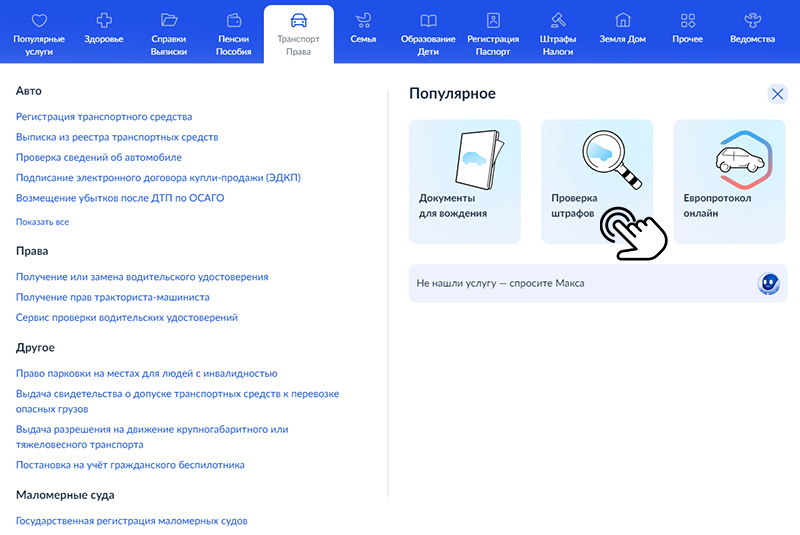The height and width of the screenshot is (535, 800).
Task: Click the house icon for Земля Дом
Action: click(x=622, y=20)
